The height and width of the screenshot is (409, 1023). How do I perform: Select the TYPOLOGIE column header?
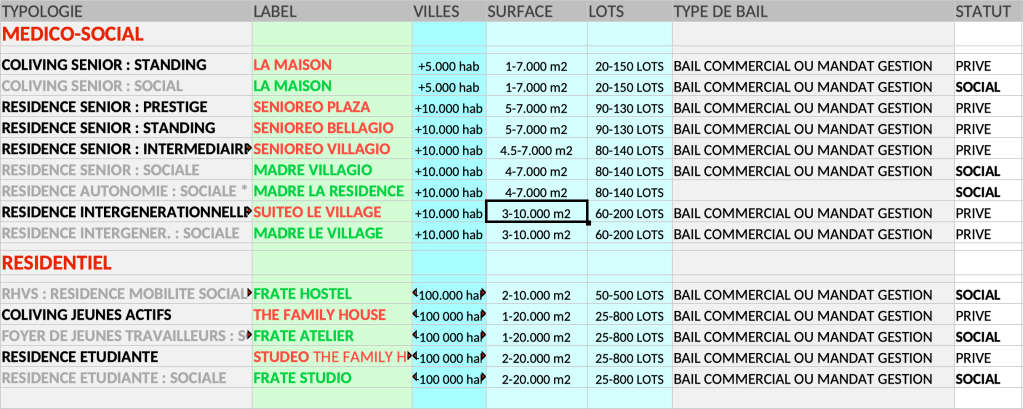pos(43,11)
